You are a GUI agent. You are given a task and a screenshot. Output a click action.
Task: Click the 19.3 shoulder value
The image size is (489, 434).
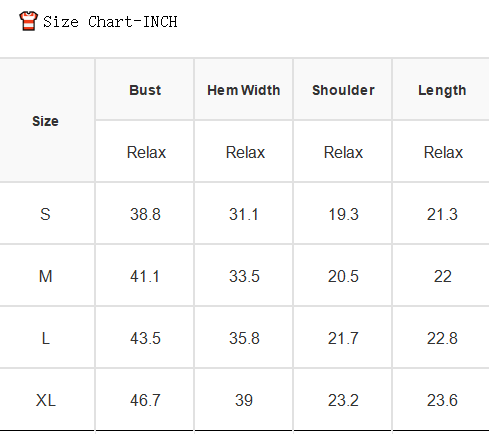pos(343,214)
